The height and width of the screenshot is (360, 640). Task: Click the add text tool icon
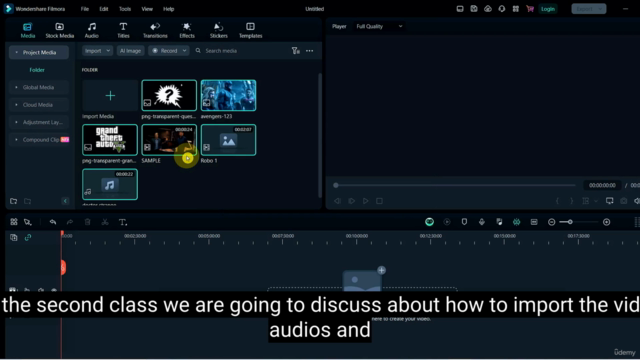pyautogui.click(x=122, y=222)
